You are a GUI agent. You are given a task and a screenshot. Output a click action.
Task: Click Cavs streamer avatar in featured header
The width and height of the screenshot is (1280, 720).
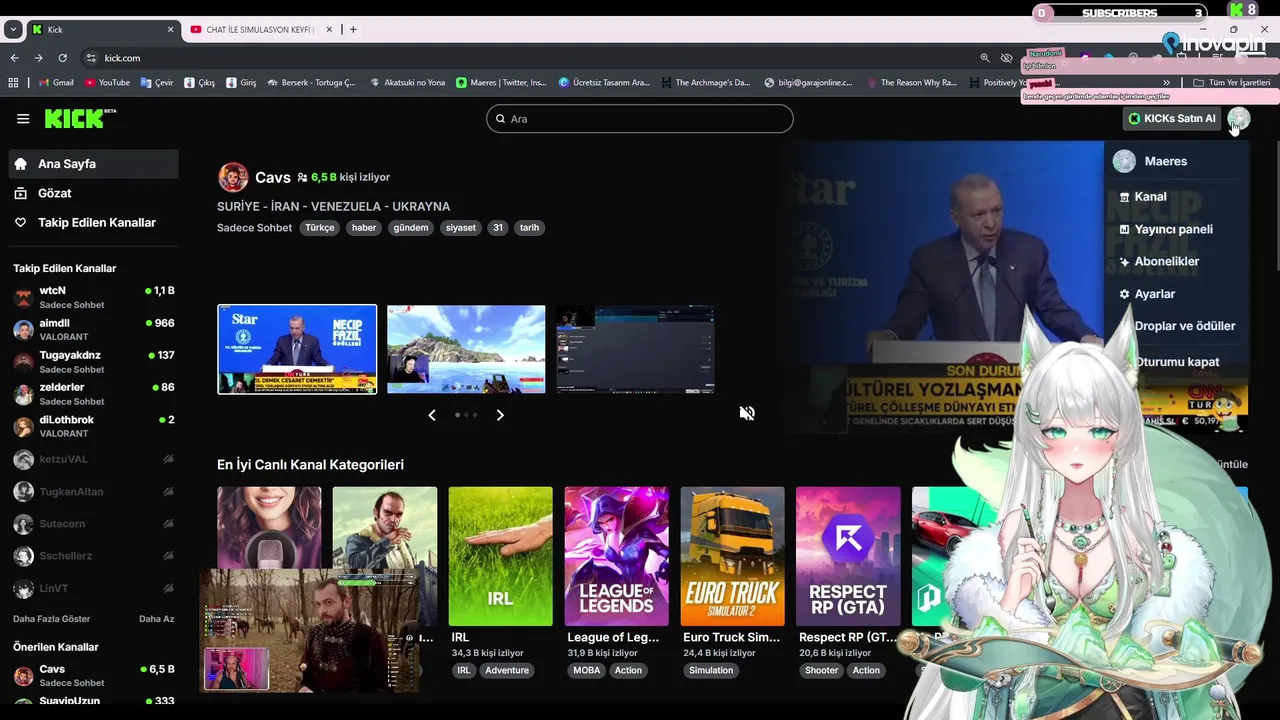pyautogui.click(x=233, y=177)
